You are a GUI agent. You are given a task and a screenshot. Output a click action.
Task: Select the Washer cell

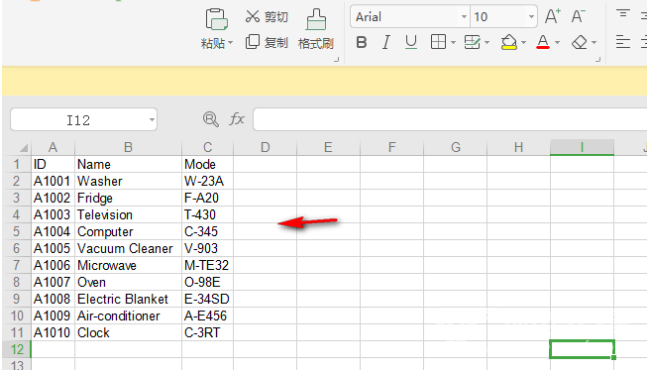click(x=128, y=181)
